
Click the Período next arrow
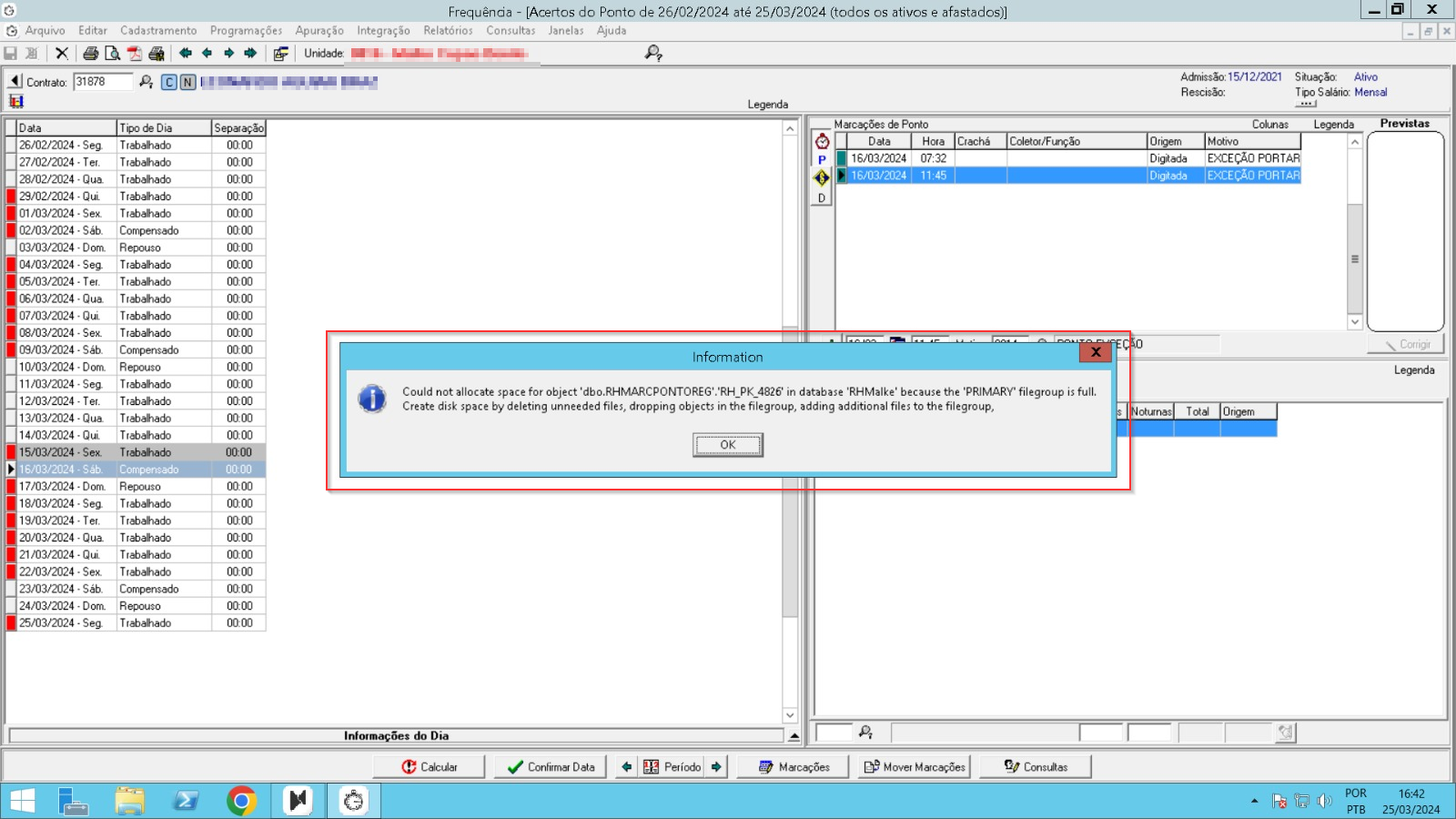point(716,767)
